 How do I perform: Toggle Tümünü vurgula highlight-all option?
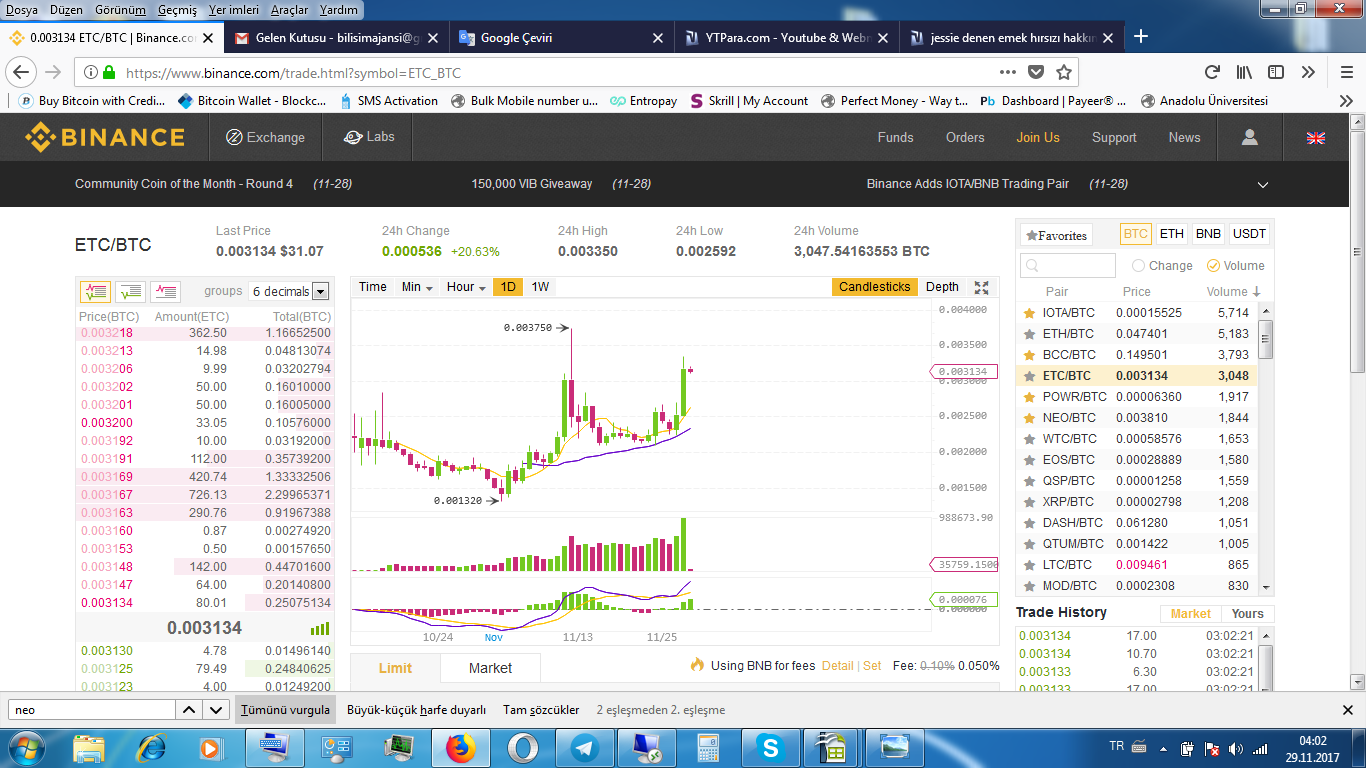point(284,710)
